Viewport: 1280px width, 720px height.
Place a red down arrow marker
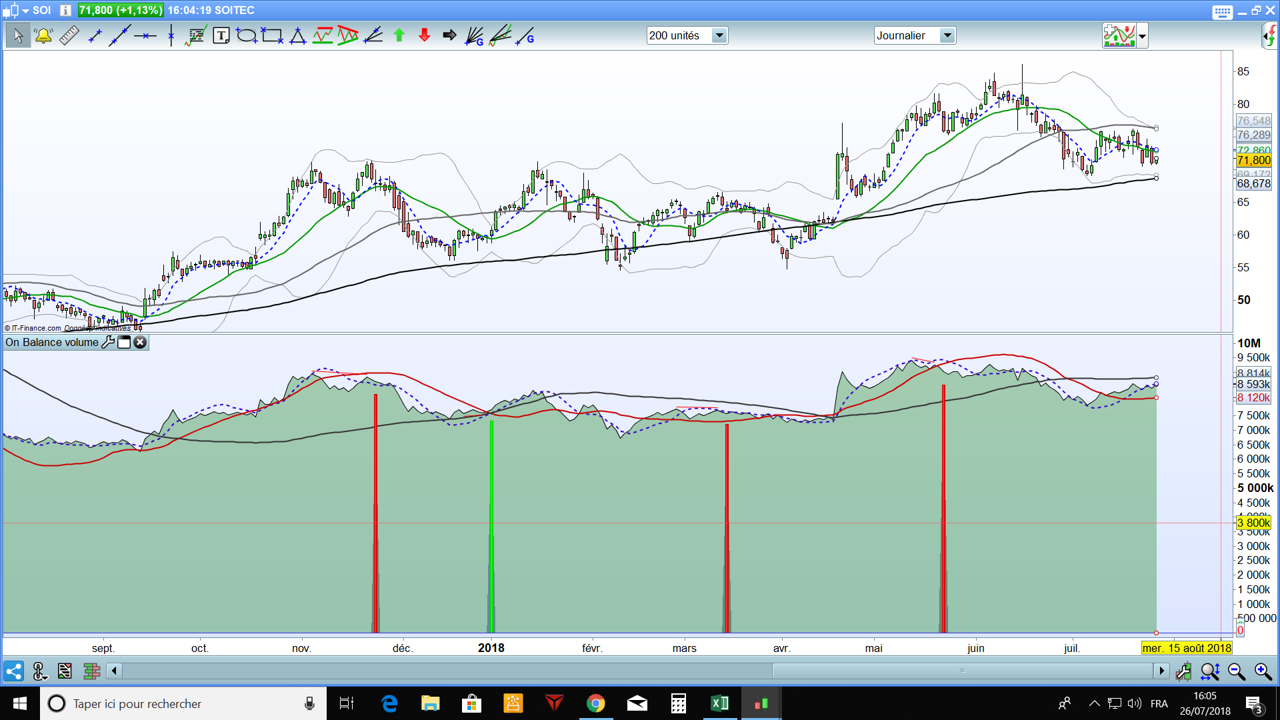click(x=424, y=36)
